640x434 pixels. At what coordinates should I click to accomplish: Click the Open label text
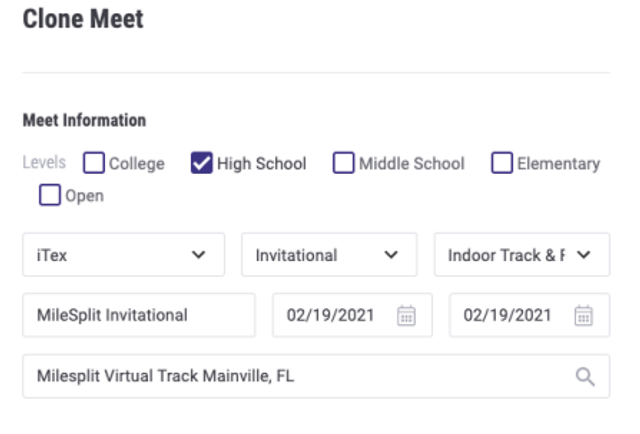tap(84, 196)
